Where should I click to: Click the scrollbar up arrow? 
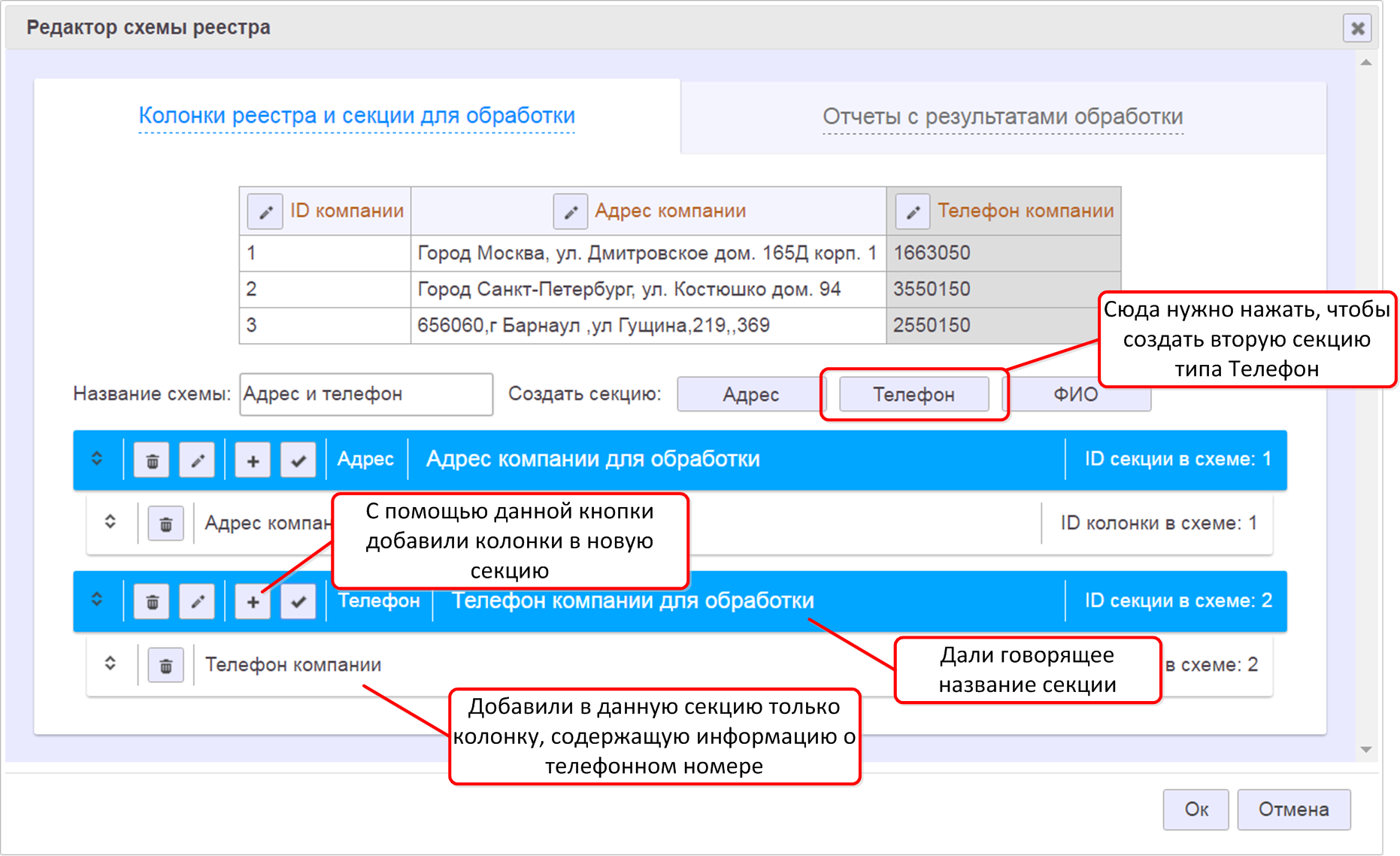[x=1366, y=62]
